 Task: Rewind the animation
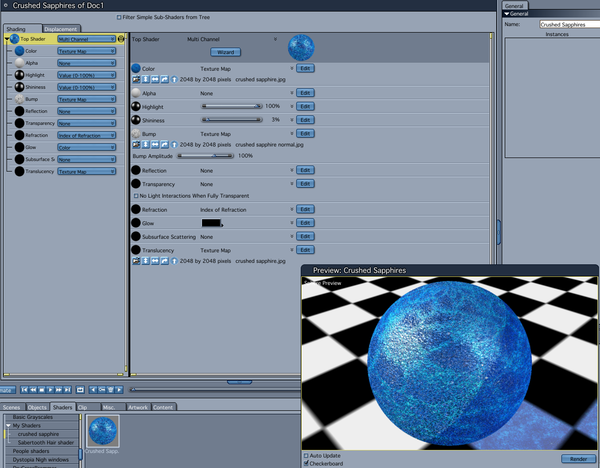point(33,390)
